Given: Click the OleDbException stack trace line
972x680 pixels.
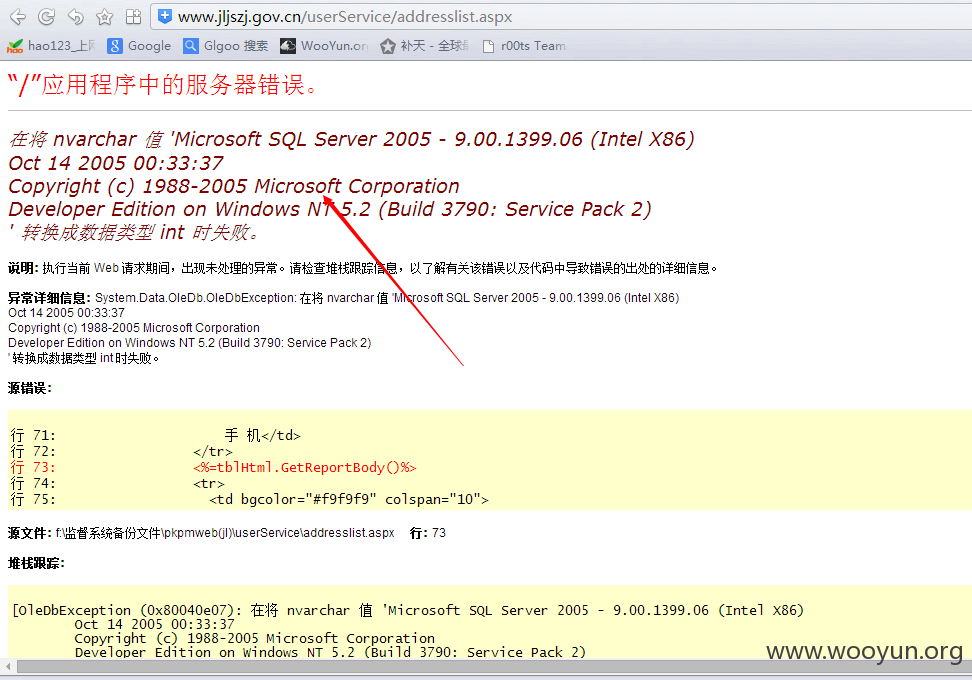Looking at the screenshot, I should [x=408, y=611].
